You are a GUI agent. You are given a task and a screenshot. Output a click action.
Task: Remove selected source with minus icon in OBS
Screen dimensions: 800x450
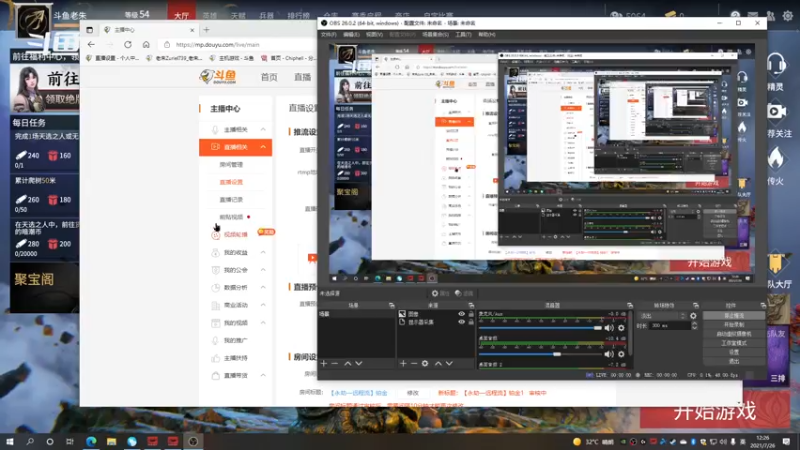[x=414, y=363]
